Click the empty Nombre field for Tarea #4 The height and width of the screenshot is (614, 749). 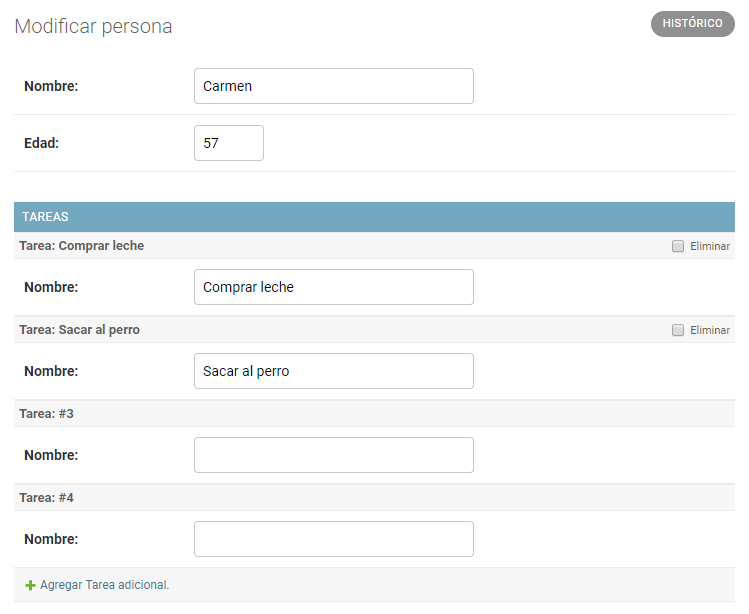(x=333, y=539)
